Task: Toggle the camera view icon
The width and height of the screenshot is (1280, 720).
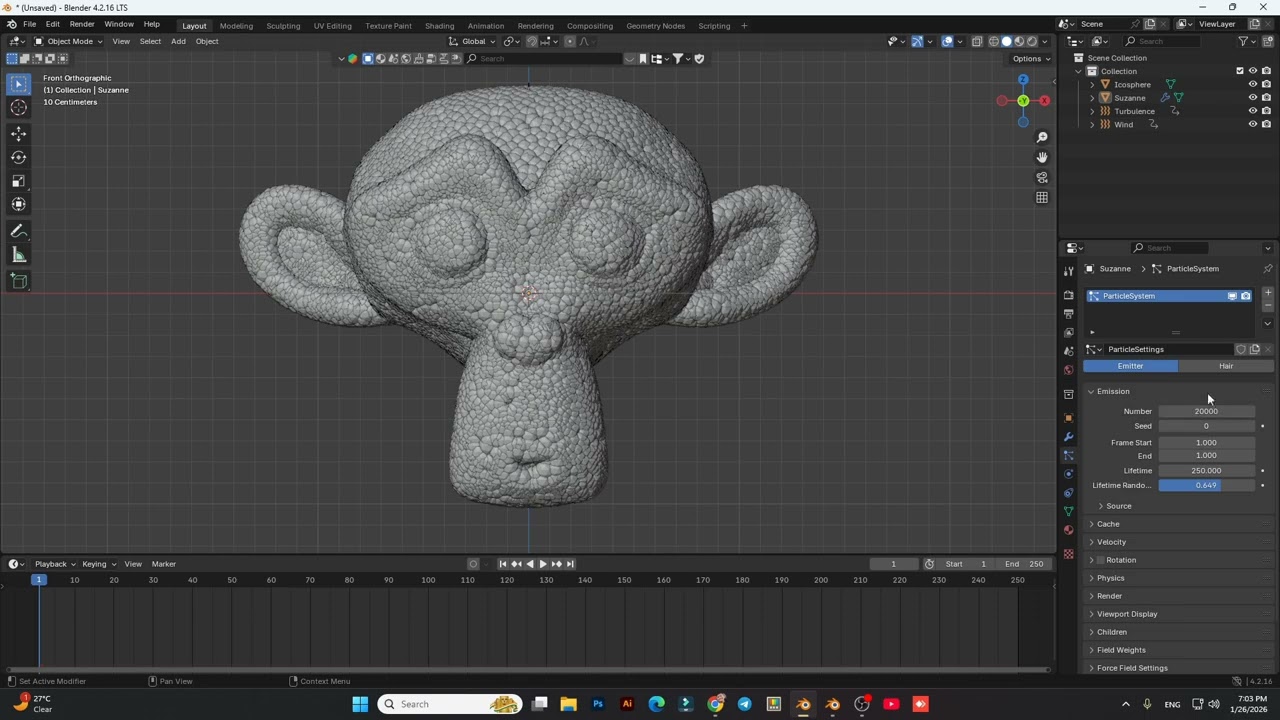Action: tap(1042, 177)
